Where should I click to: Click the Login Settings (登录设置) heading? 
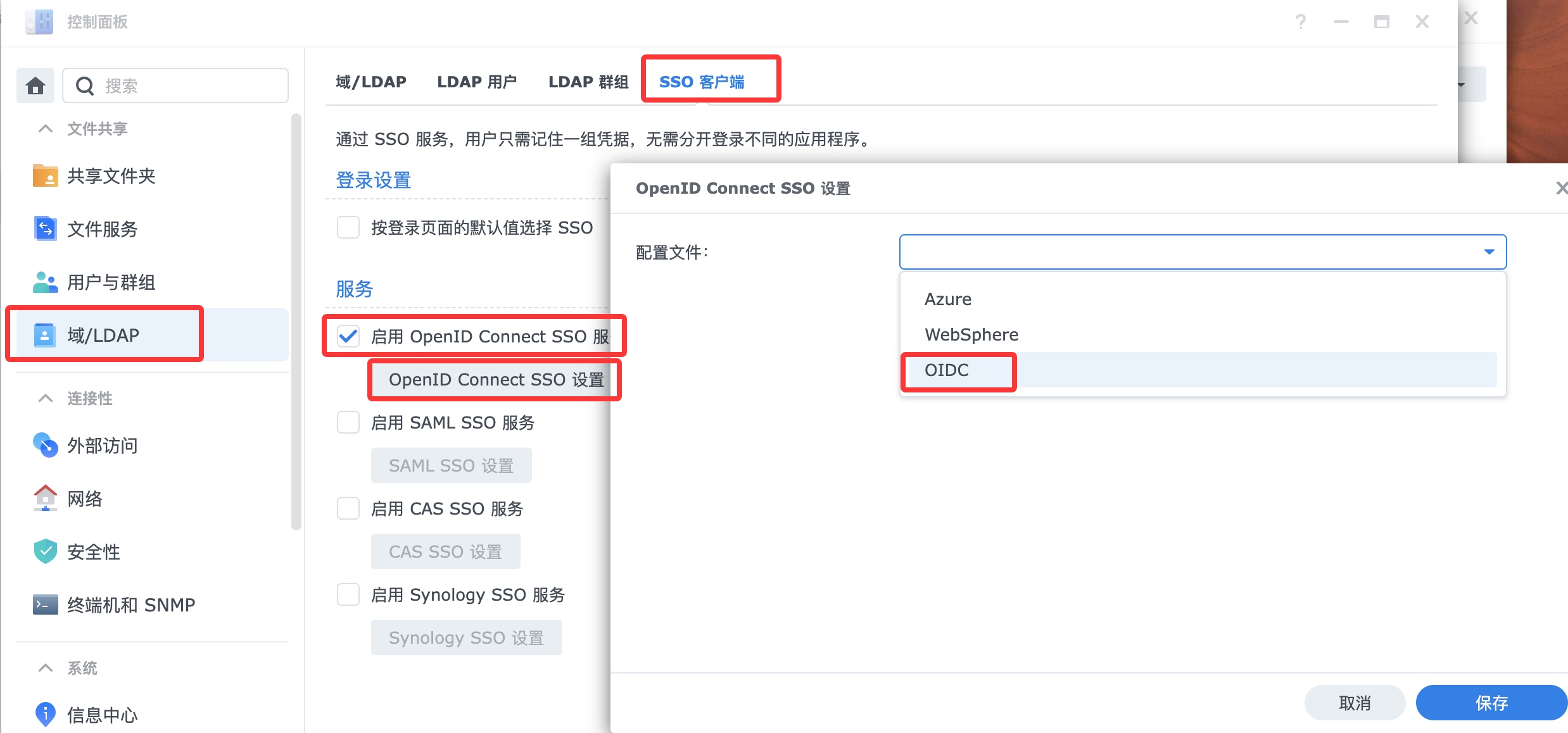[x=373, y=180]
